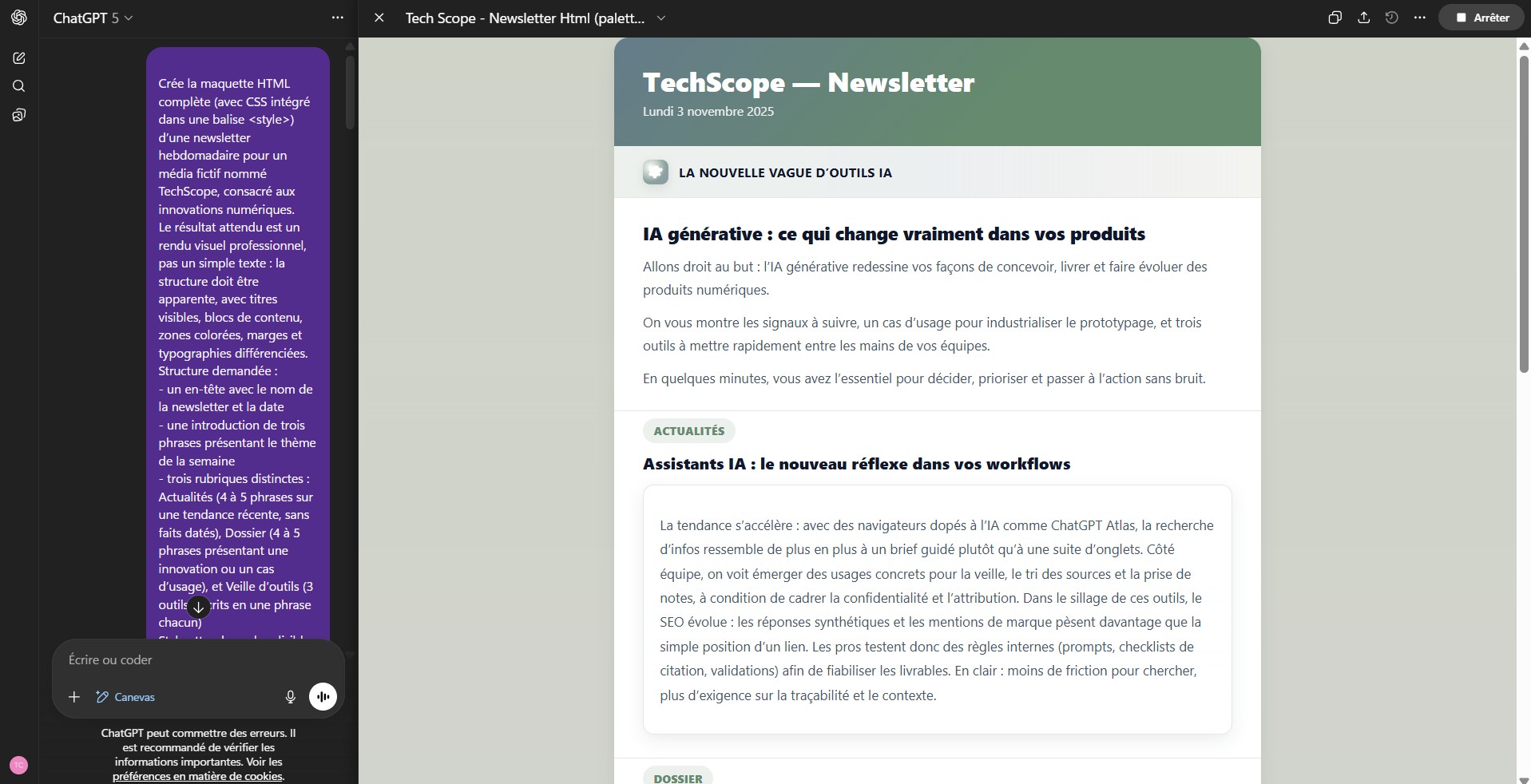1531x784 pixels.
Task: Open the library images icon in sidebar
Action: click(x=19, y=115)
